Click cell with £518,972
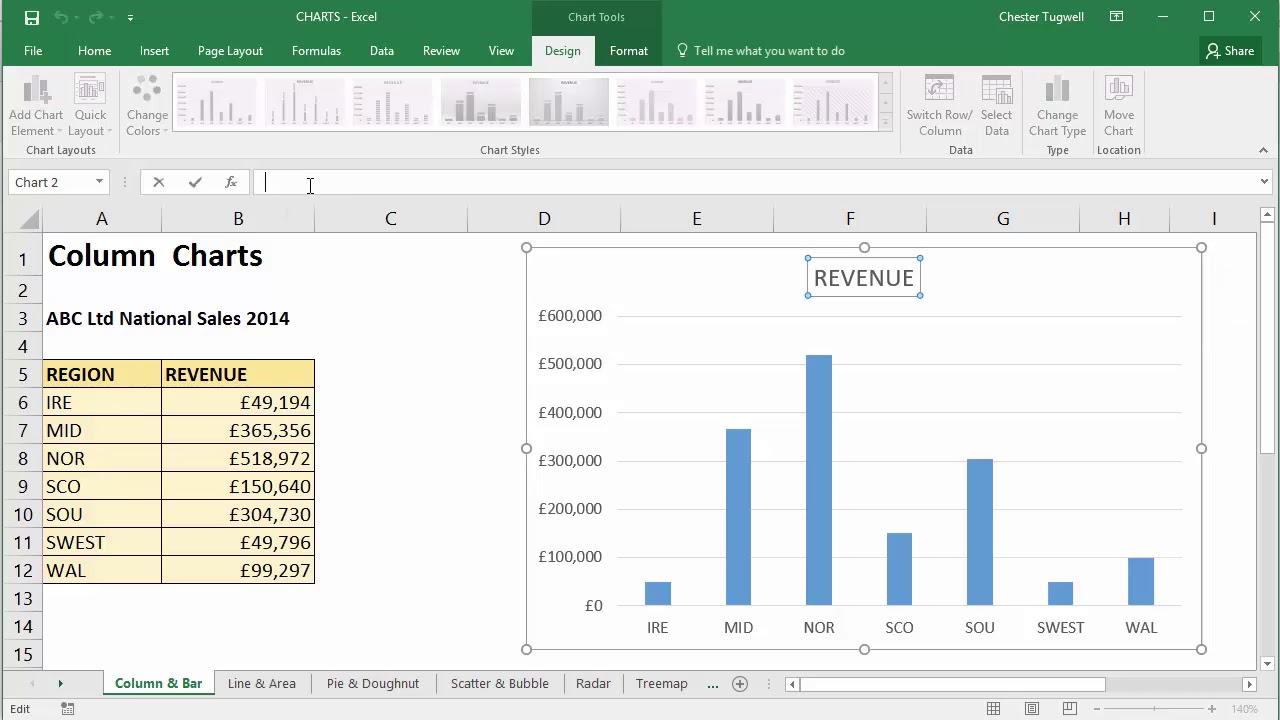The width and height of the screenshot is (1280, 720). pos(238,458)
